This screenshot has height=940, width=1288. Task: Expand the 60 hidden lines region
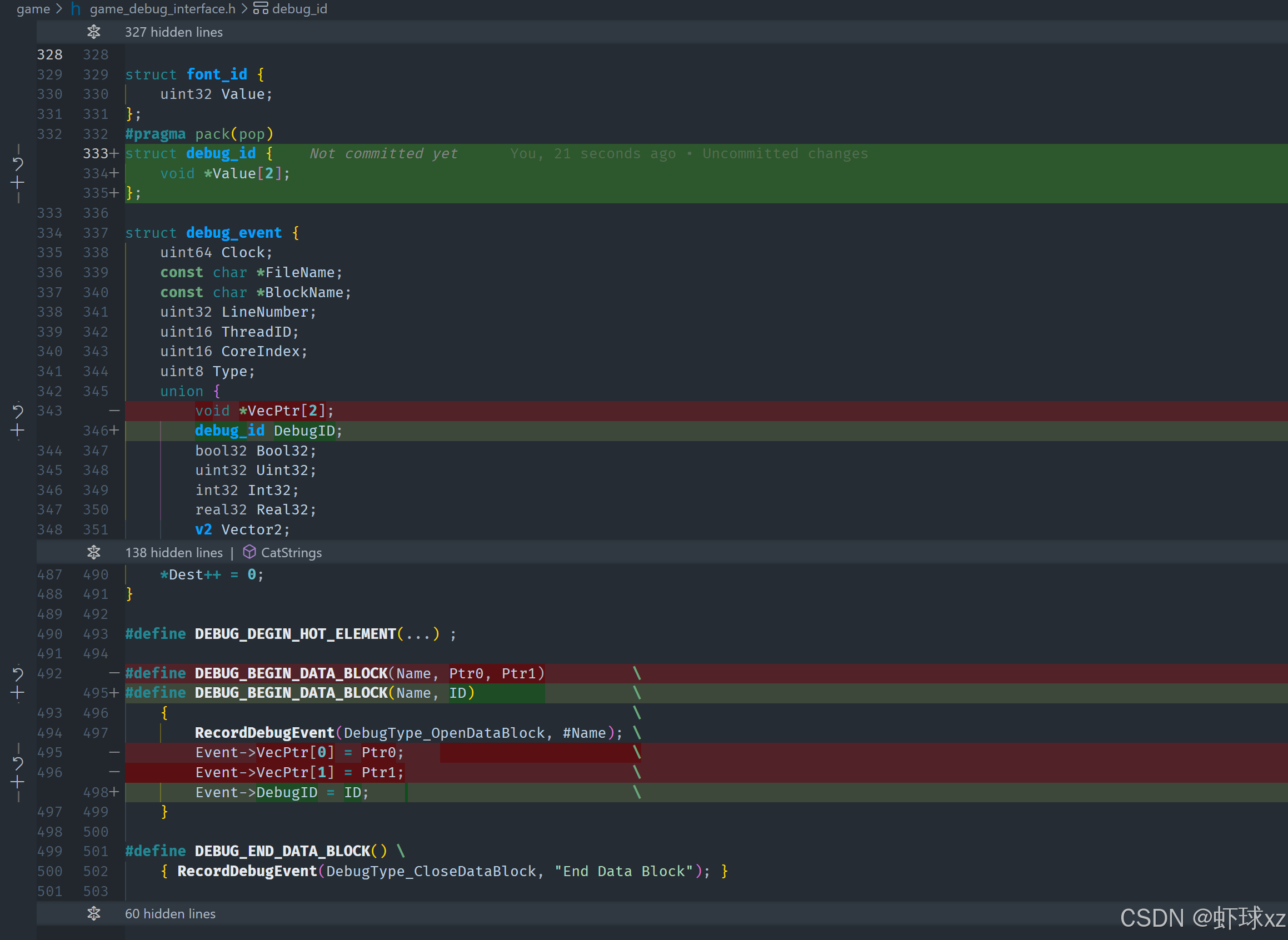(x=94, y=913)
